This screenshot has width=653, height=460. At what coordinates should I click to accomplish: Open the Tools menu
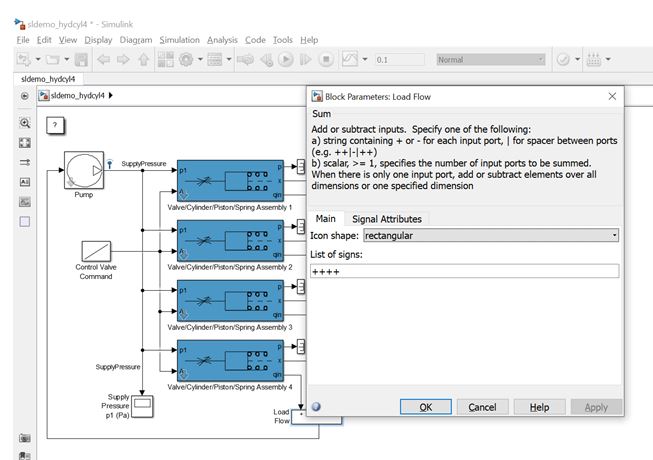coord(283,40)
